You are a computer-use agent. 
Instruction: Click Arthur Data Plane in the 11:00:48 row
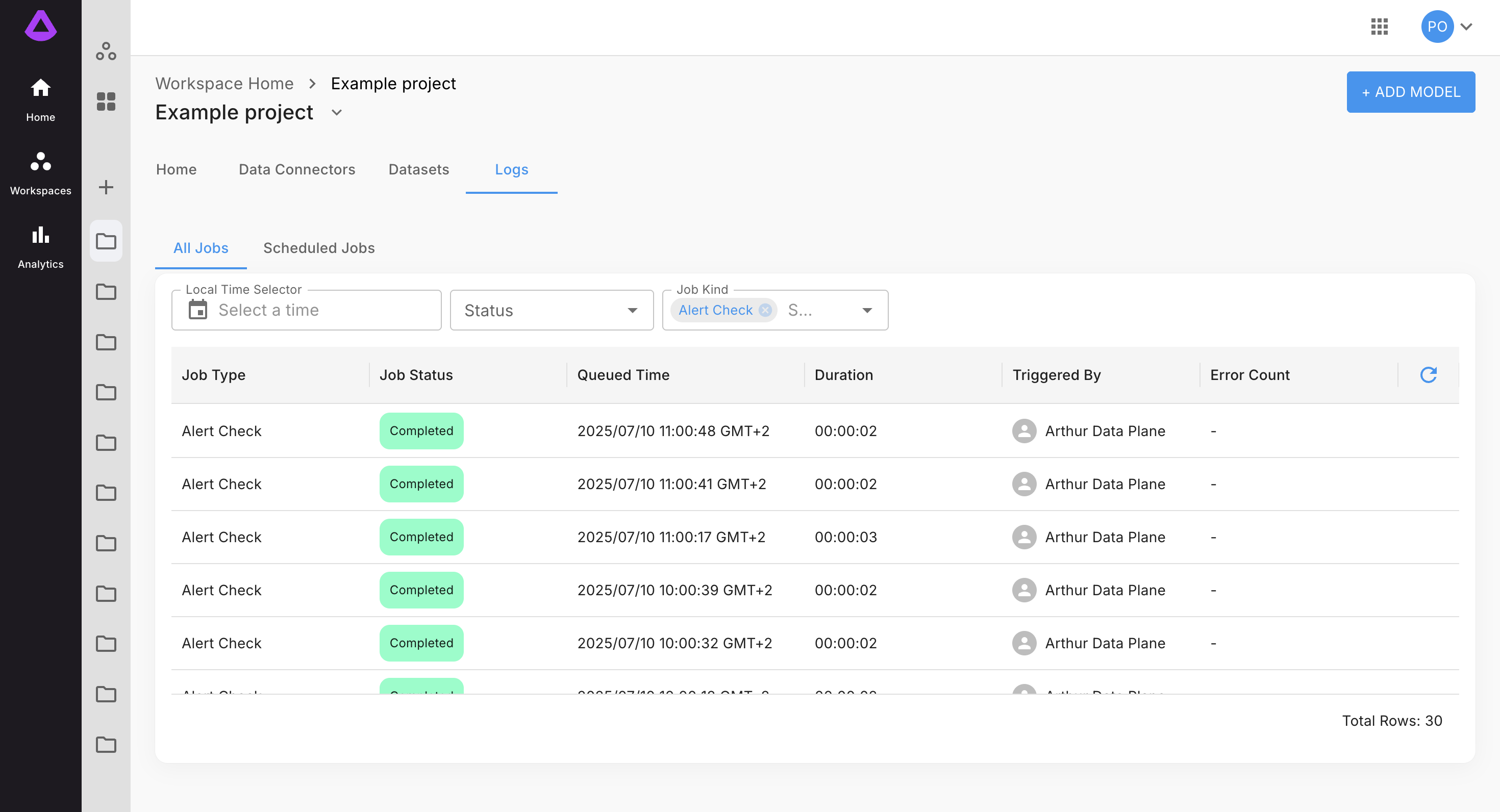click(1105, 431)
